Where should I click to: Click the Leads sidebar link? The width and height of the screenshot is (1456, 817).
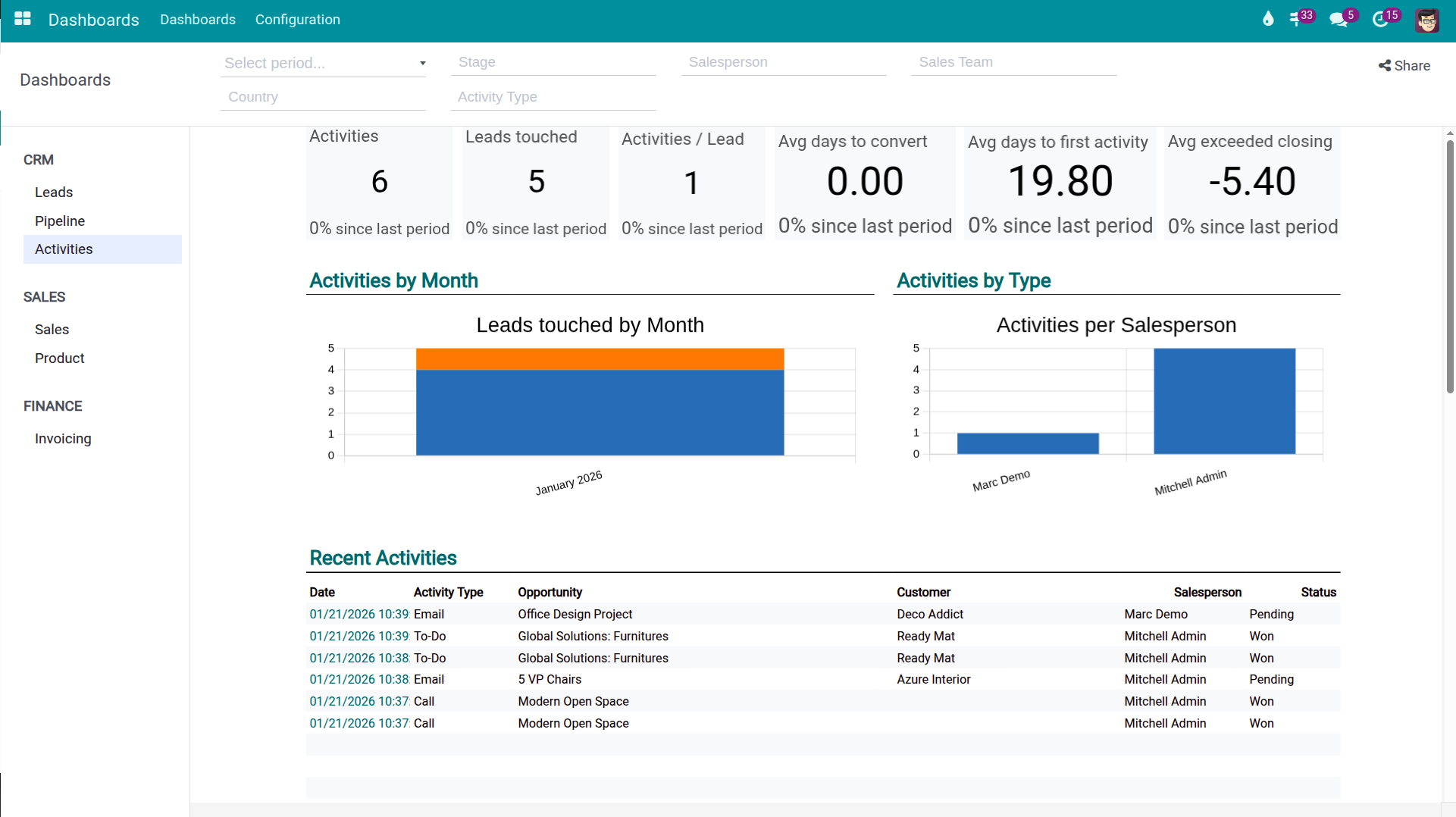coord(53,192)
